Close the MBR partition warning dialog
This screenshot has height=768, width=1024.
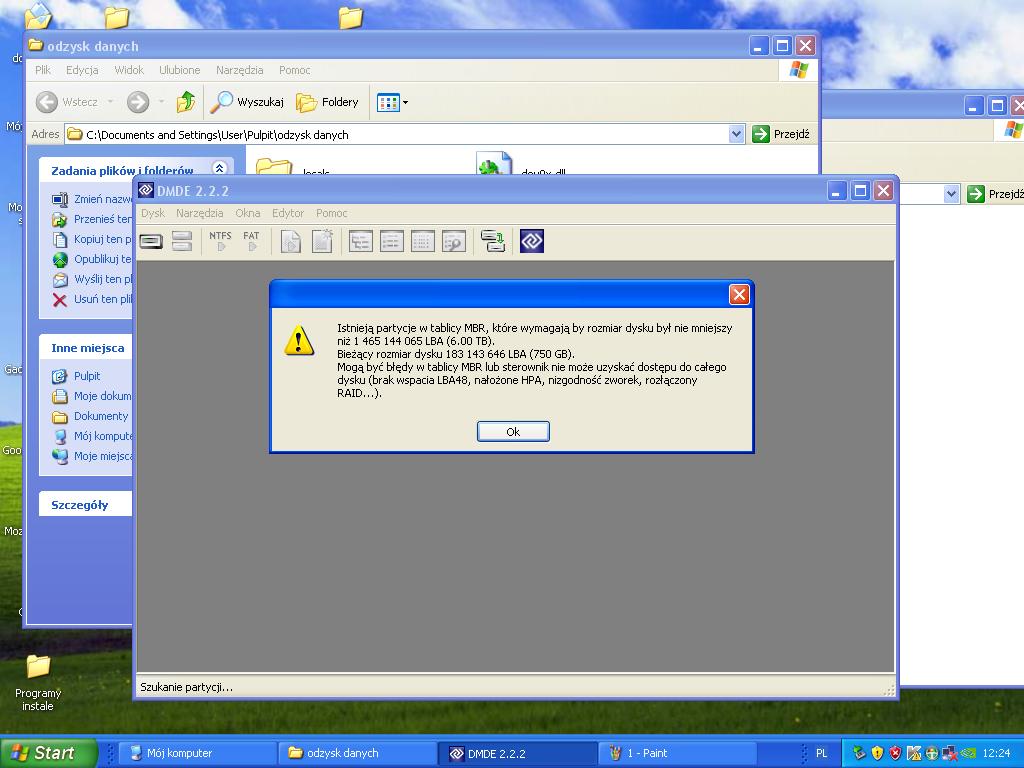[739, 295]
